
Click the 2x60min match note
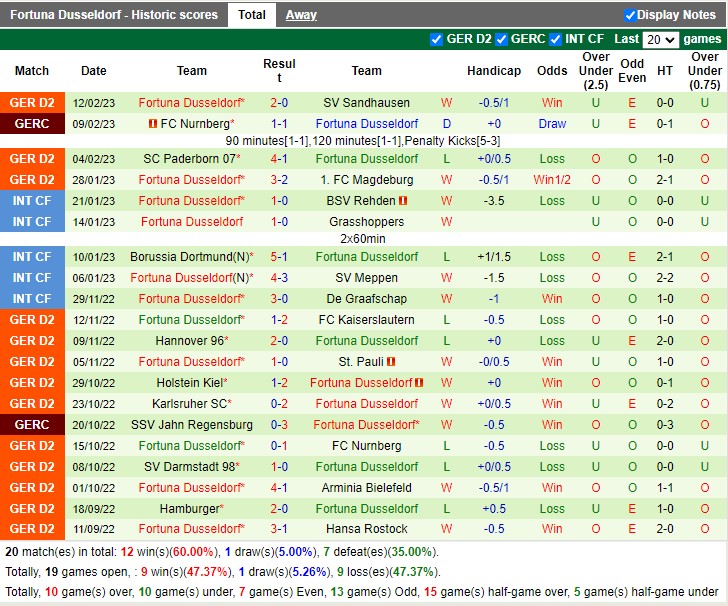[363, 239]
